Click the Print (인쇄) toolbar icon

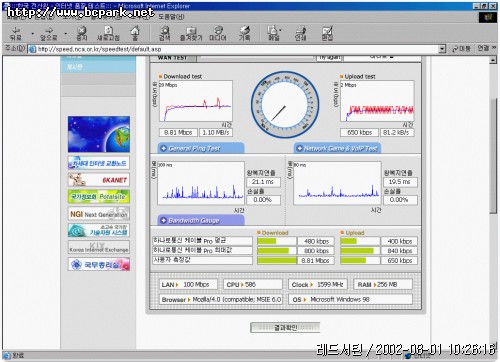[x=300, y=33]
